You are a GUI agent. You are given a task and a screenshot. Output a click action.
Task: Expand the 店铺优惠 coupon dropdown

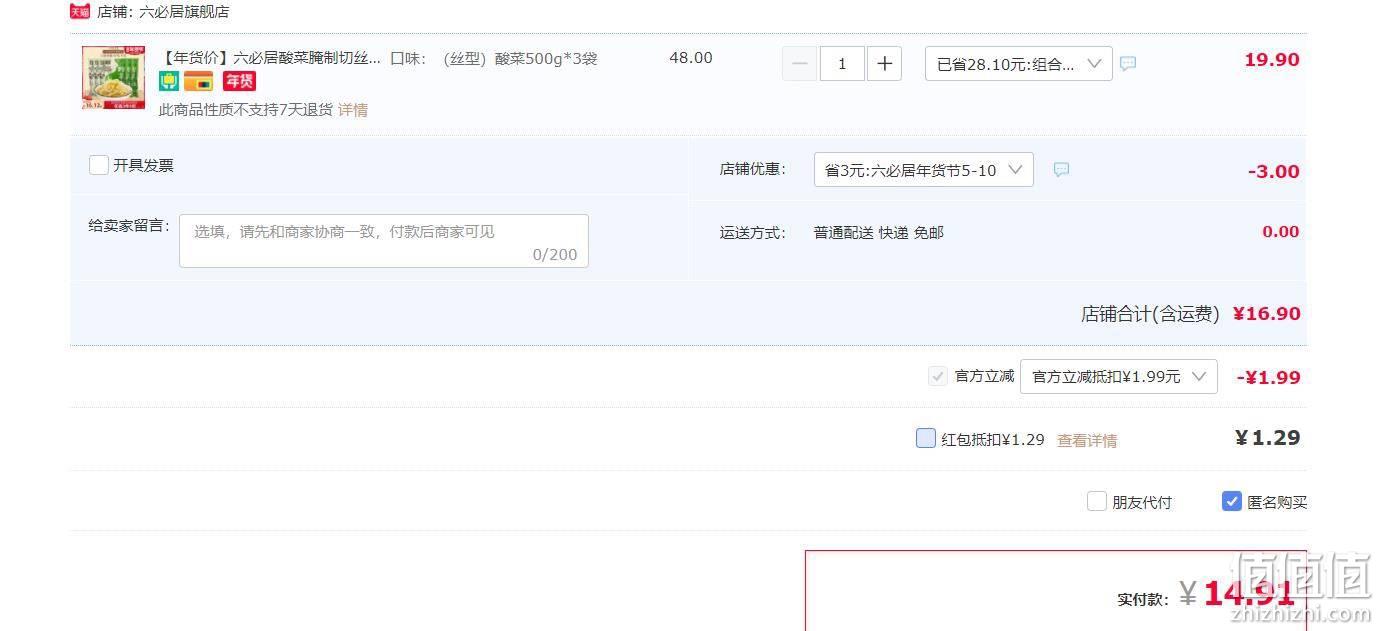tap(923, 170)
